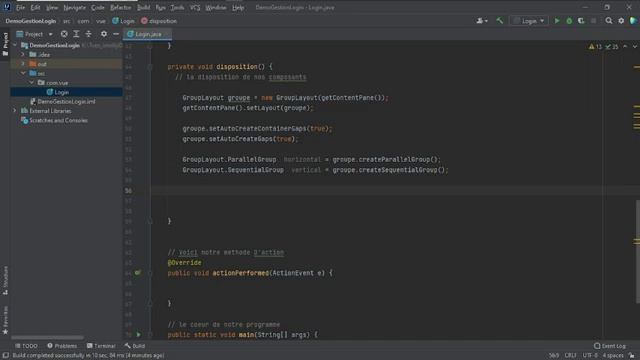This screenshot has height=360, width=640.
Task: Click the user account icon dropdown
Action: tap(482, 20)
